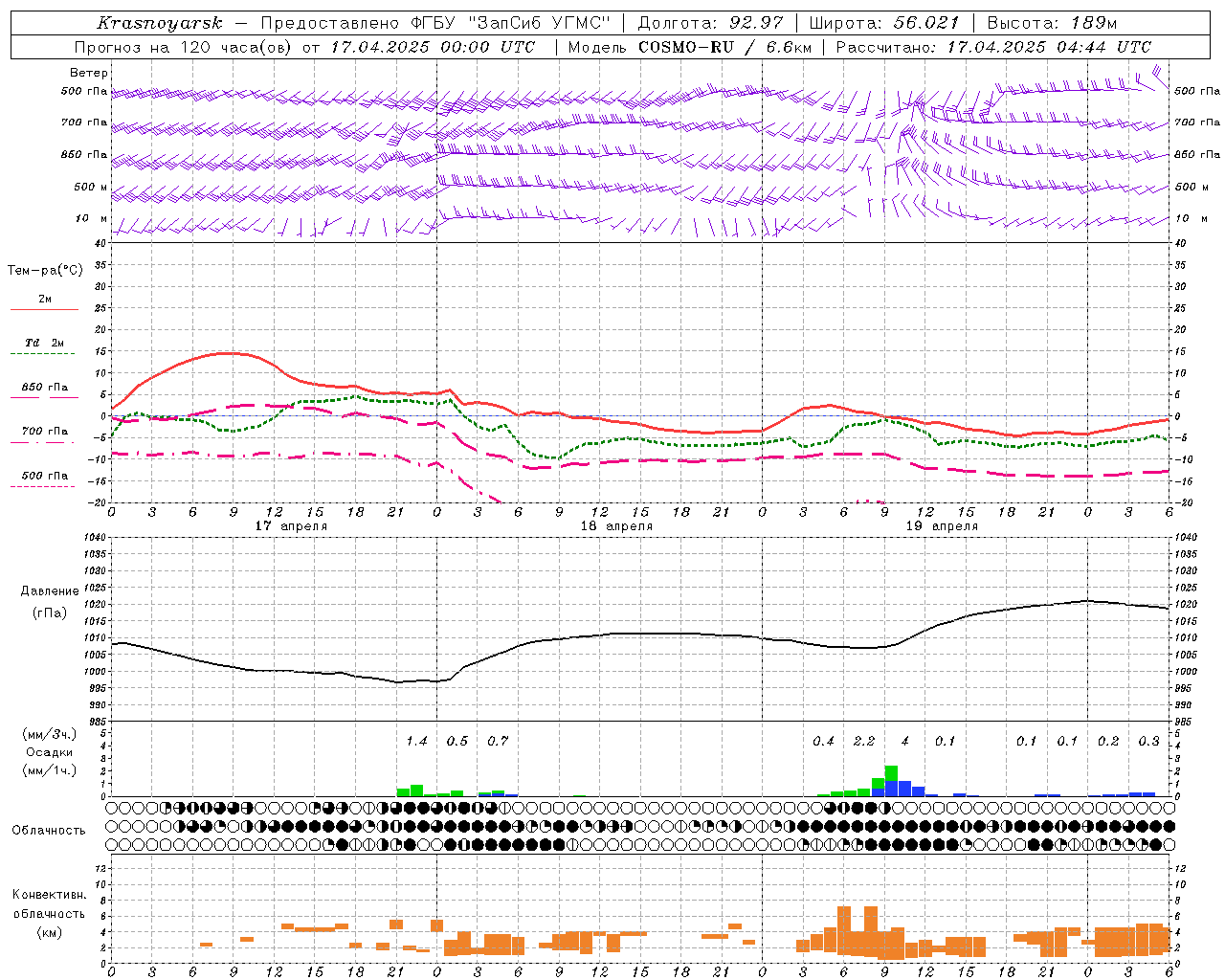Screen dimensions: 1225x980
Task: Click the 700 гПа temperature legend entry
Action: point(45,432)
